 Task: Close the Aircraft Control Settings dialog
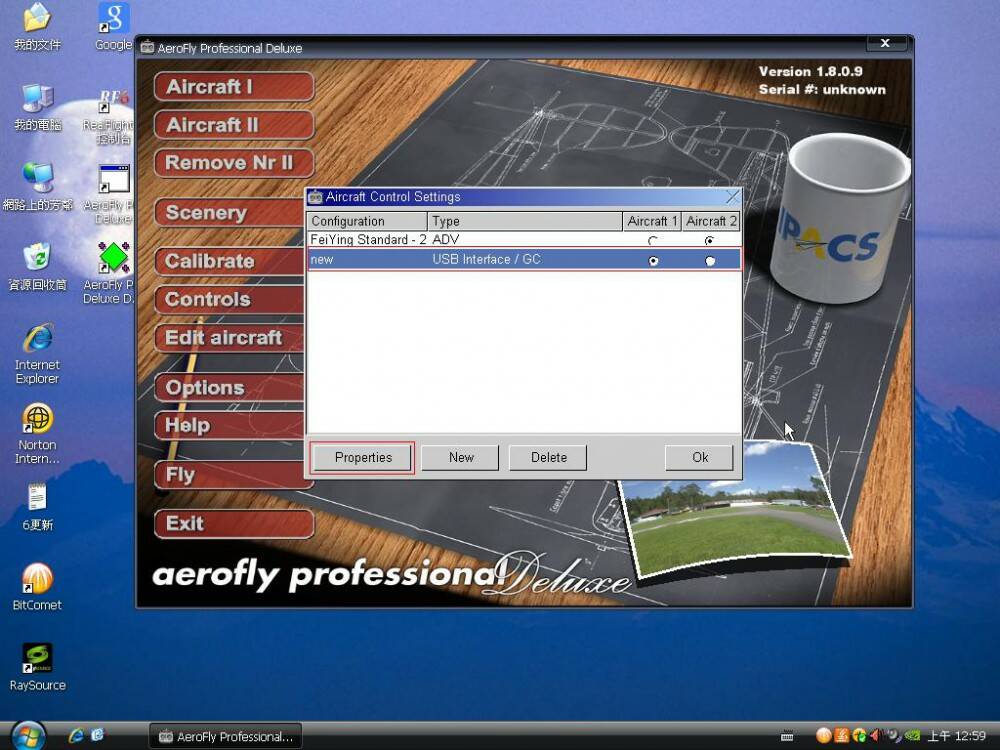coord(732,196)
